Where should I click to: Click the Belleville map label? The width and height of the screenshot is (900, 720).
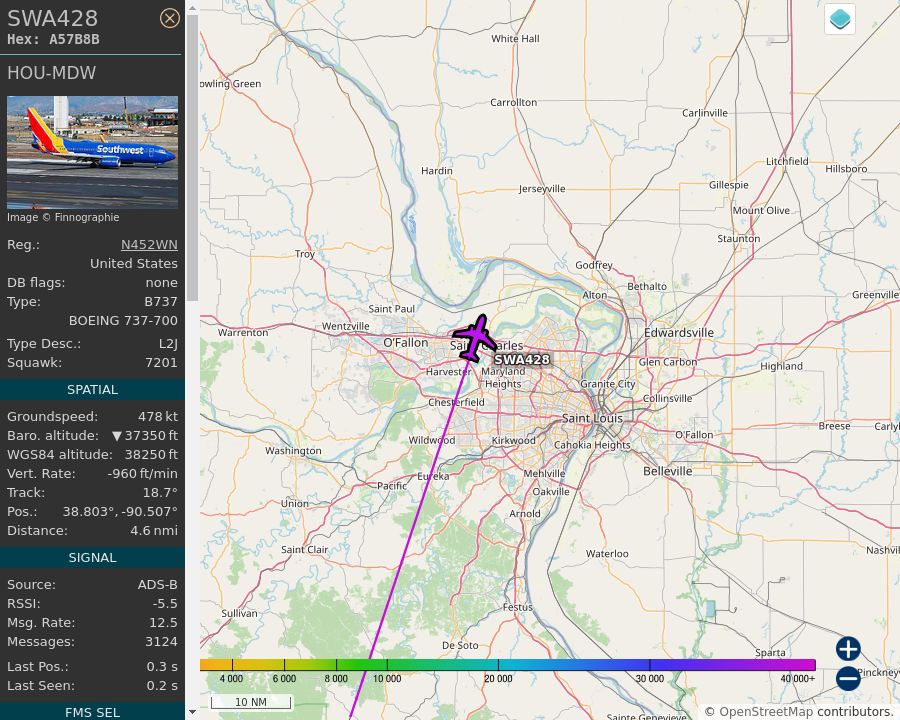point(668,471)
